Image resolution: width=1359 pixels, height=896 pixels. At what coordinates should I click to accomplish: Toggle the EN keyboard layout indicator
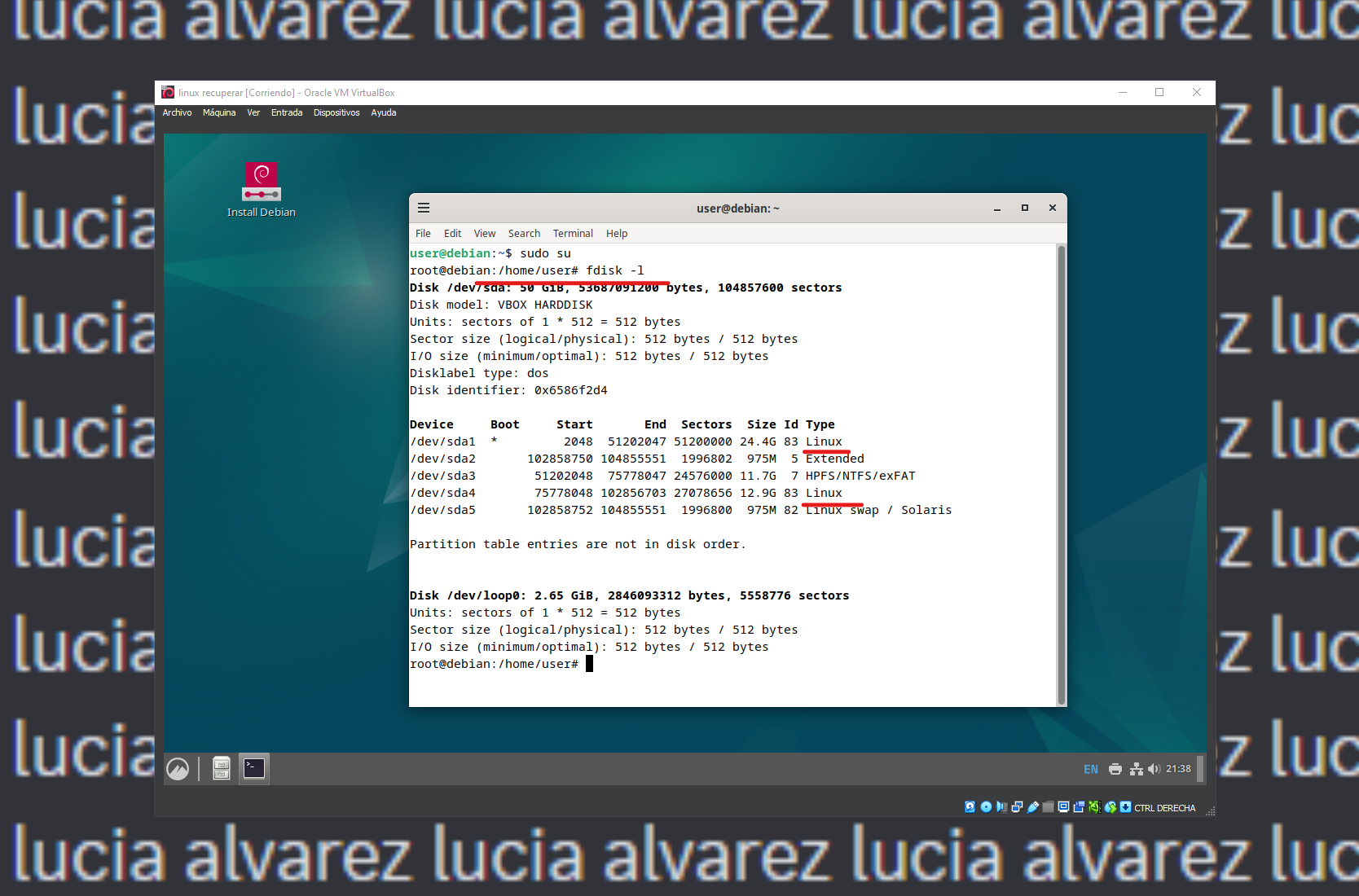tap(1091, 769)
